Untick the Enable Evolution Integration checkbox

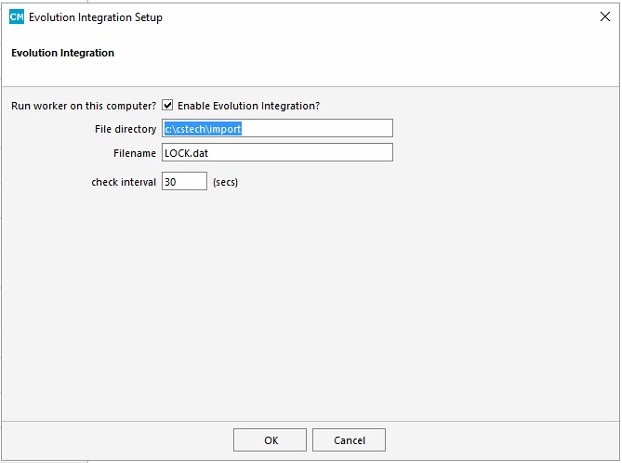coord(167,105)
